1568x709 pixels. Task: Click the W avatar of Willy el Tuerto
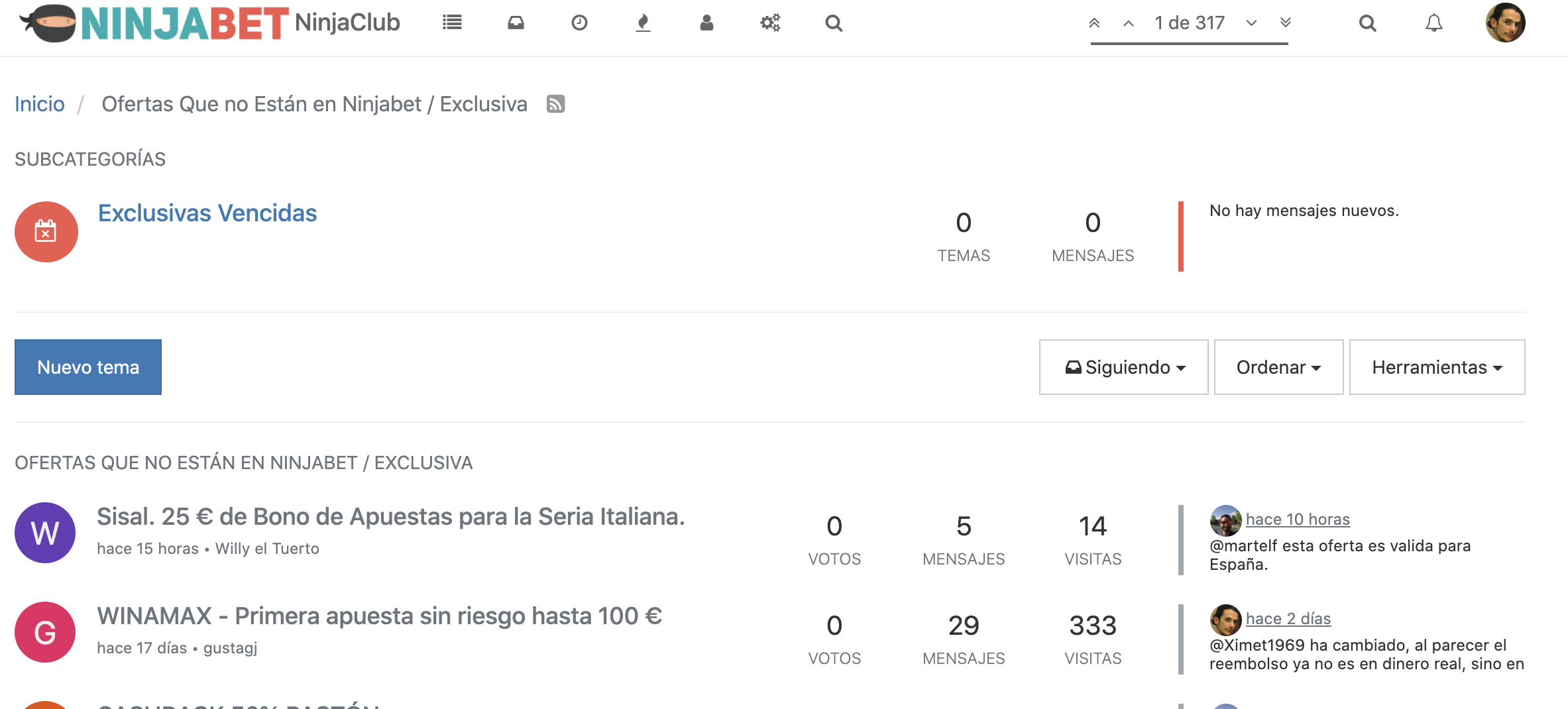(45, 533)
